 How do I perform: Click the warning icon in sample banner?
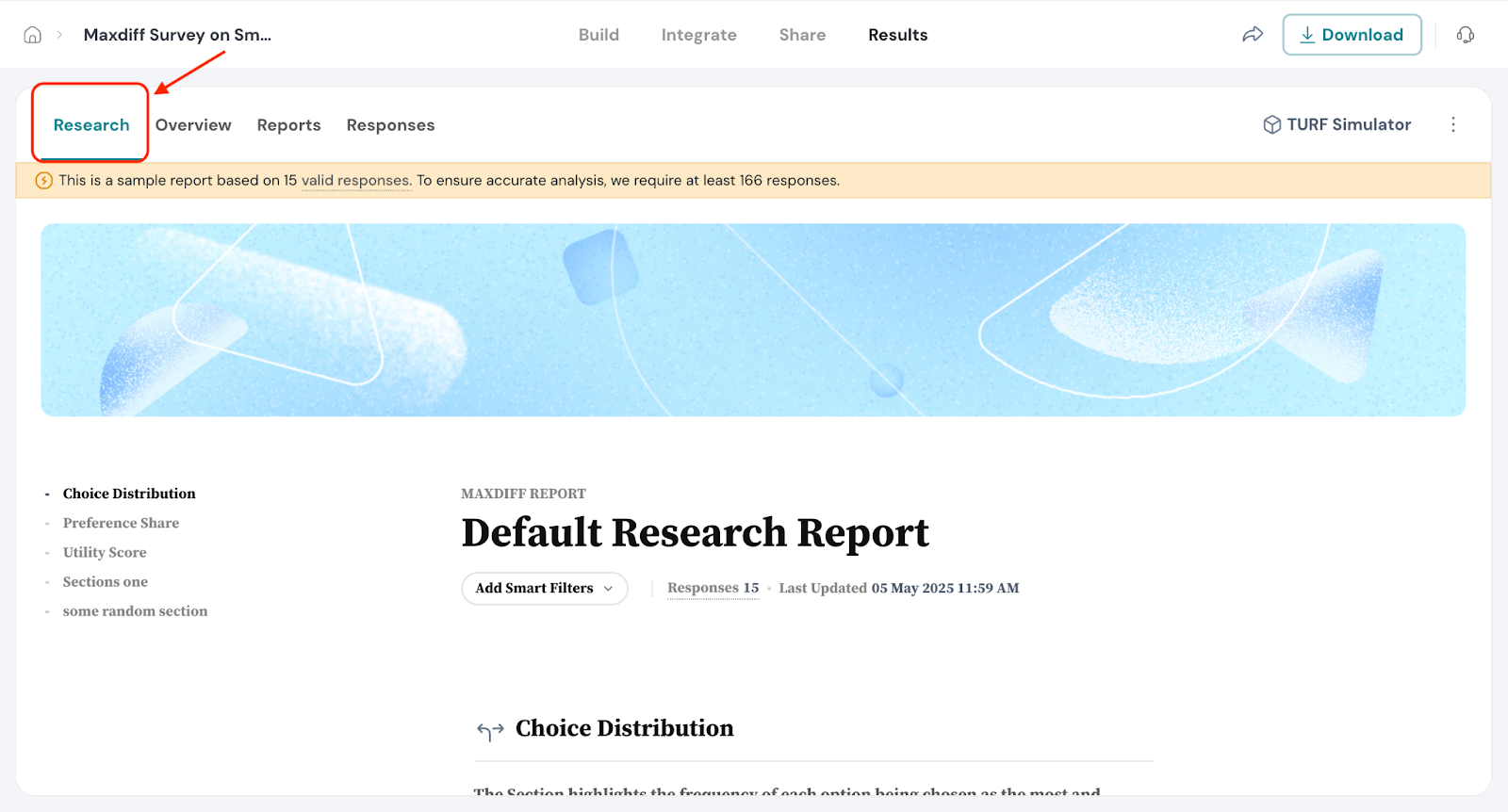coord(43,181)
